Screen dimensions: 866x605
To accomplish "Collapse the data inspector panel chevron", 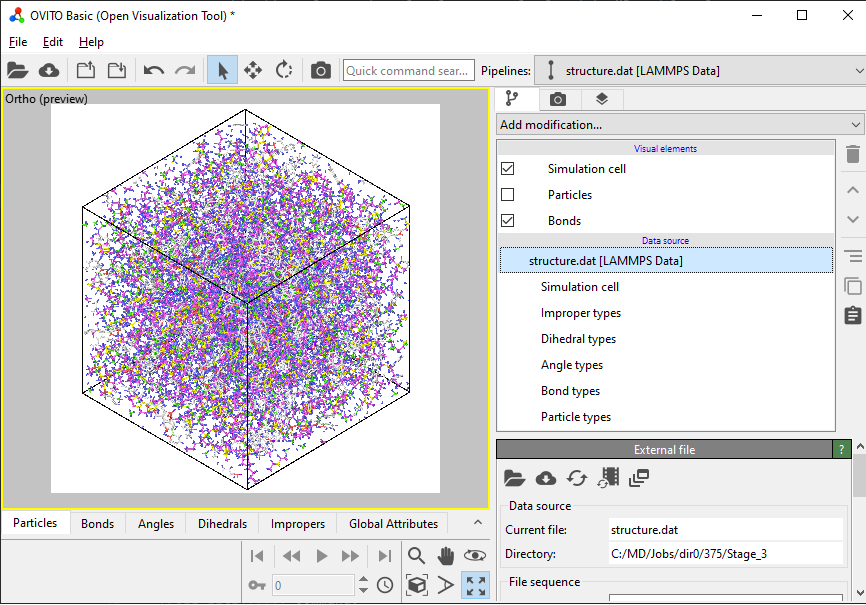I will coord(478,522).
